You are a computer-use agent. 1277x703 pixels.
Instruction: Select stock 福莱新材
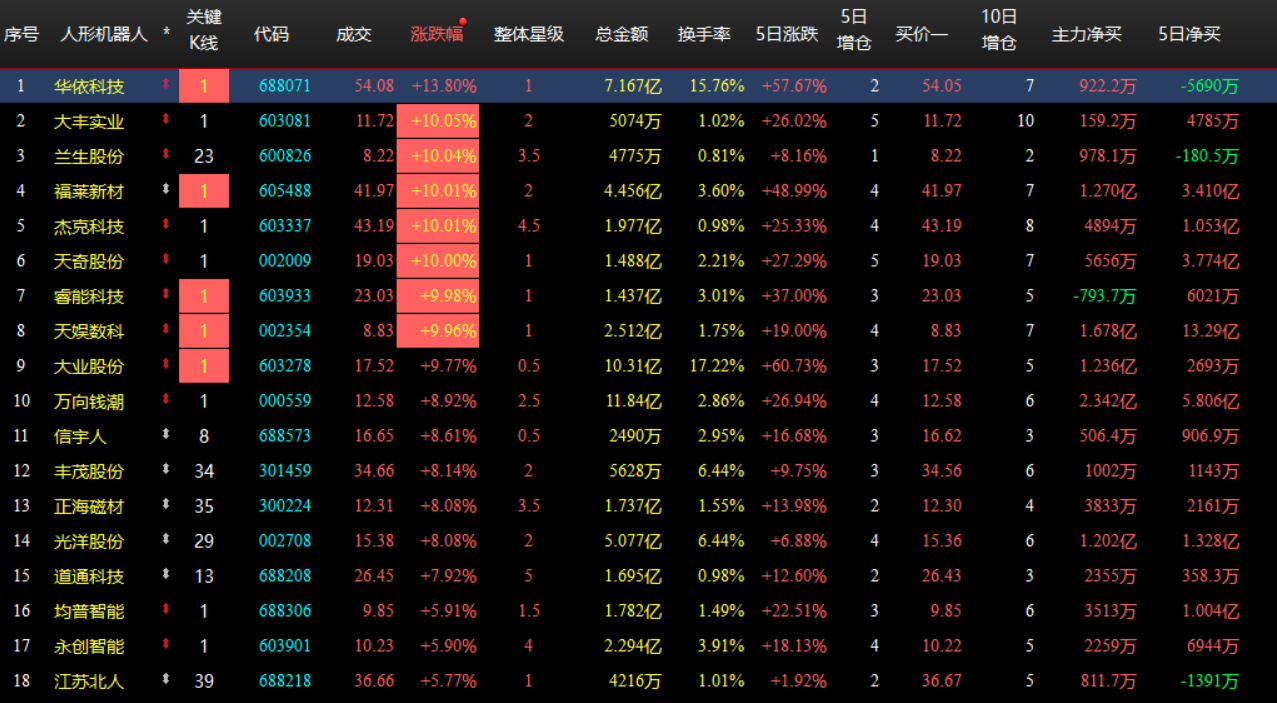click(x=89, y=191)
